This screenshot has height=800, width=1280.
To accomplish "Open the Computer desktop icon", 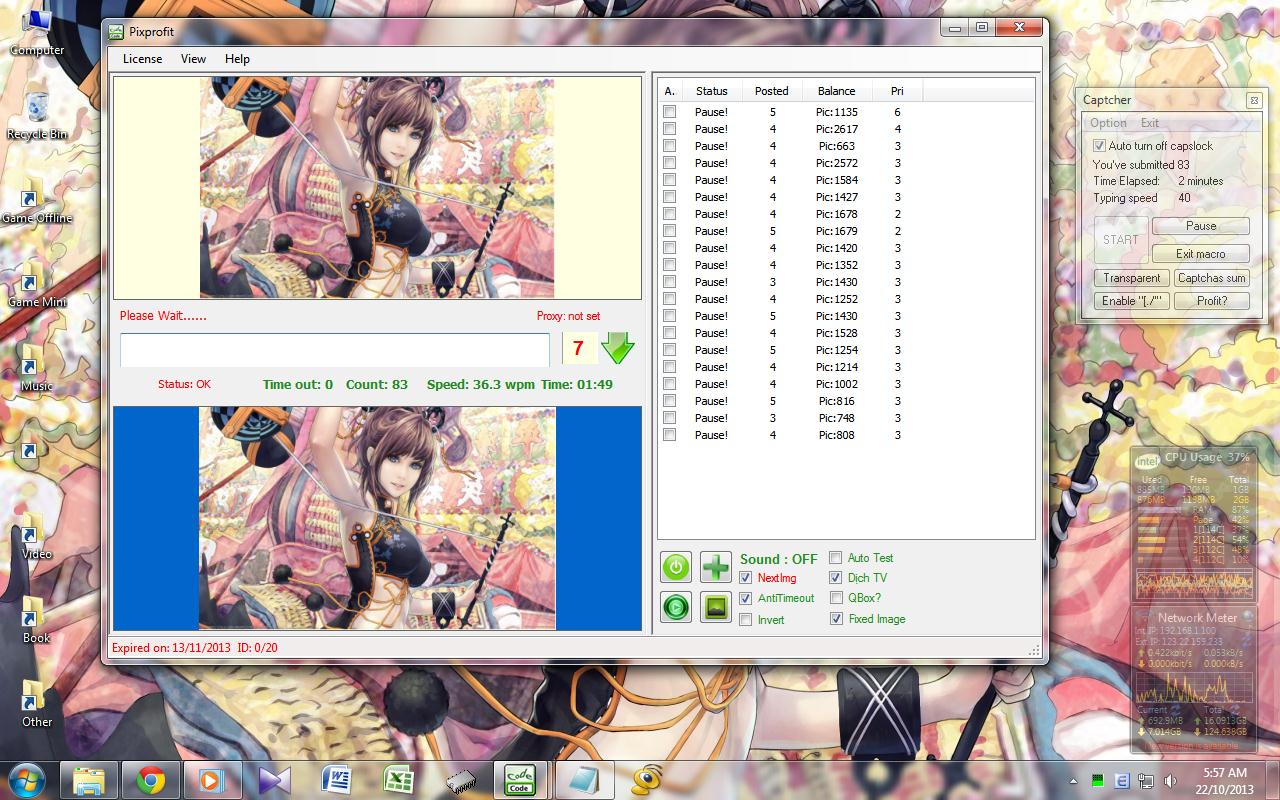I will click(x=37, y=30).
